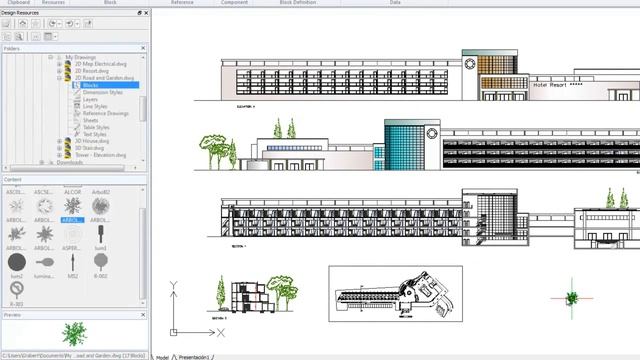Float the Design Resources panel
The height and width of the screenshot is (360, 640).
[x=140, y=13]
